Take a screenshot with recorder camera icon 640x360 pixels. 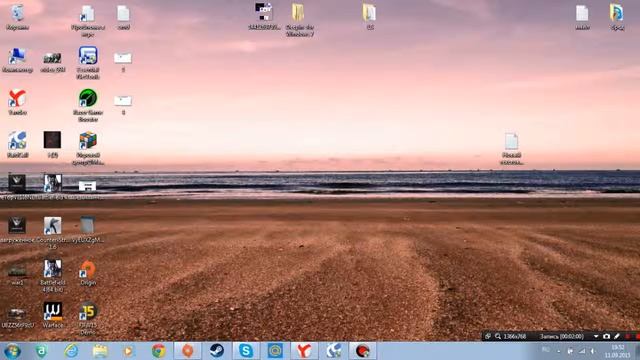click(x=607, y=336)
